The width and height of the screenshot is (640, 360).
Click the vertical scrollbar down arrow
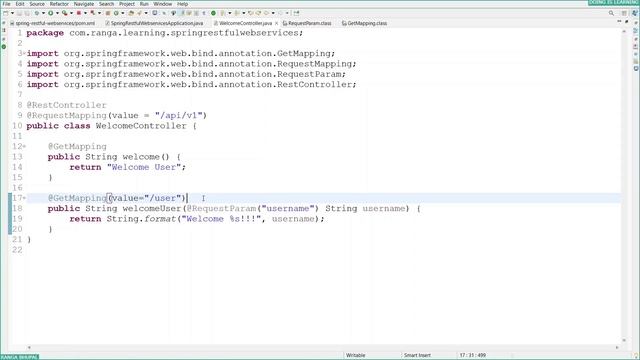pyautogui.click(x=624, y=340)
